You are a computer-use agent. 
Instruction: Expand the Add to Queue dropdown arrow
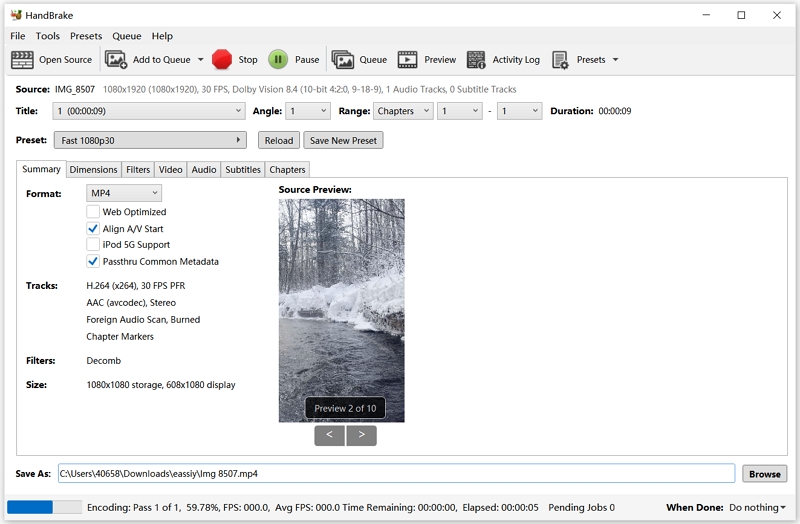tap(201, 60)
